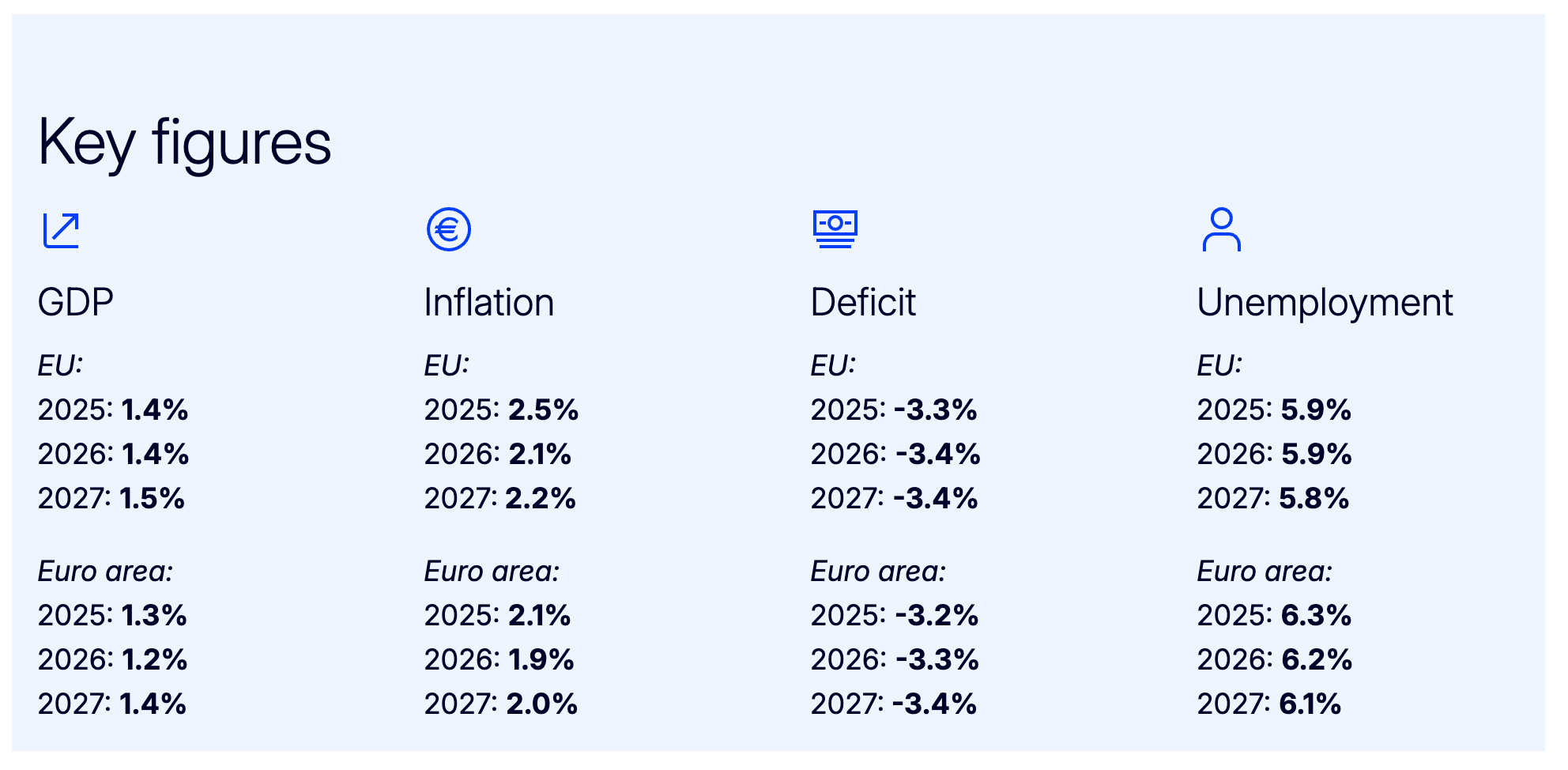Click EU unemployment 2027 value 5.8%

(x=1314, y=498)
